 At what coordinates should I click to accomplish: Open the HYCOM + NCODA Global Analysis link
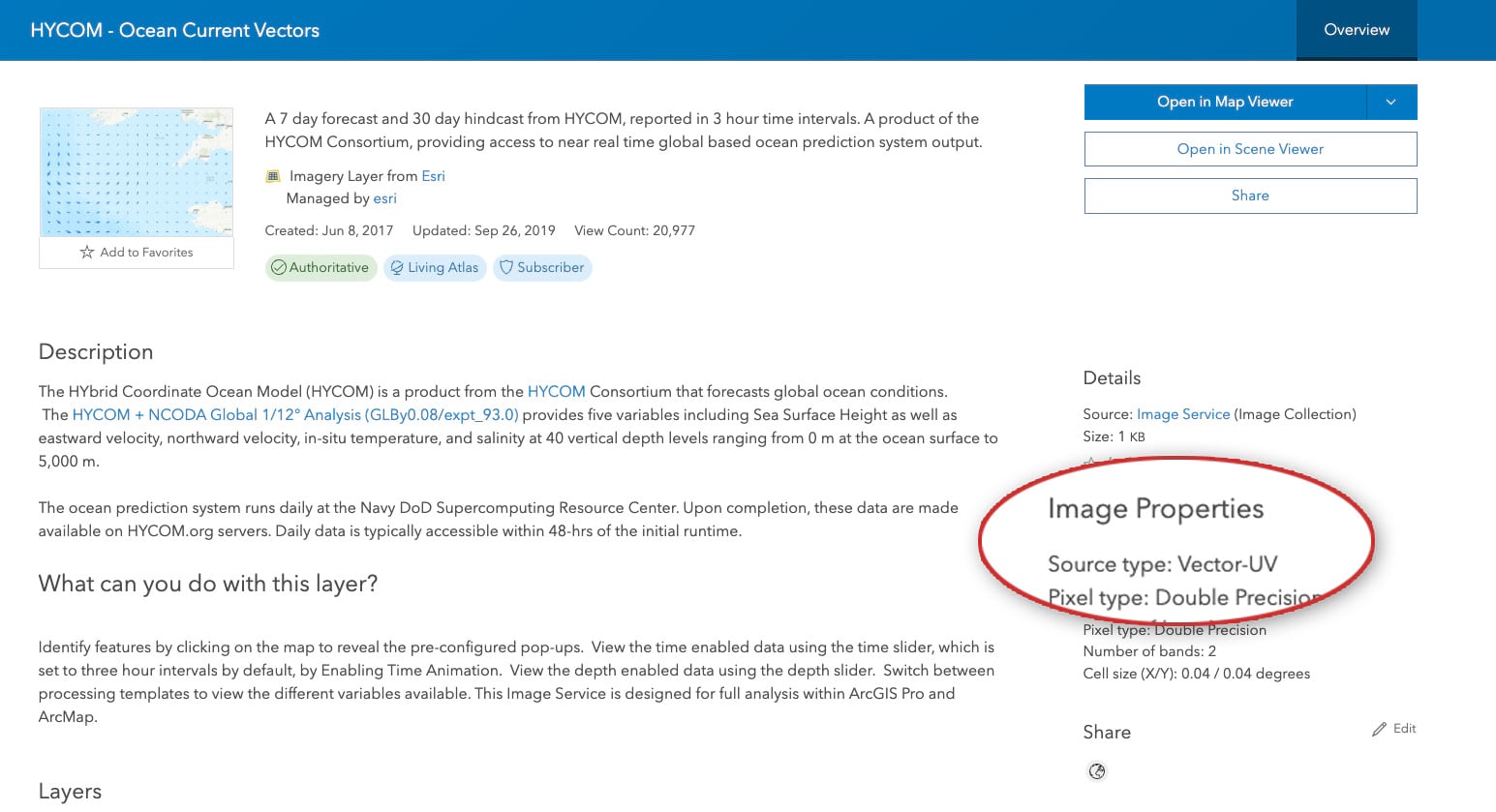click(x=297, y=414)
